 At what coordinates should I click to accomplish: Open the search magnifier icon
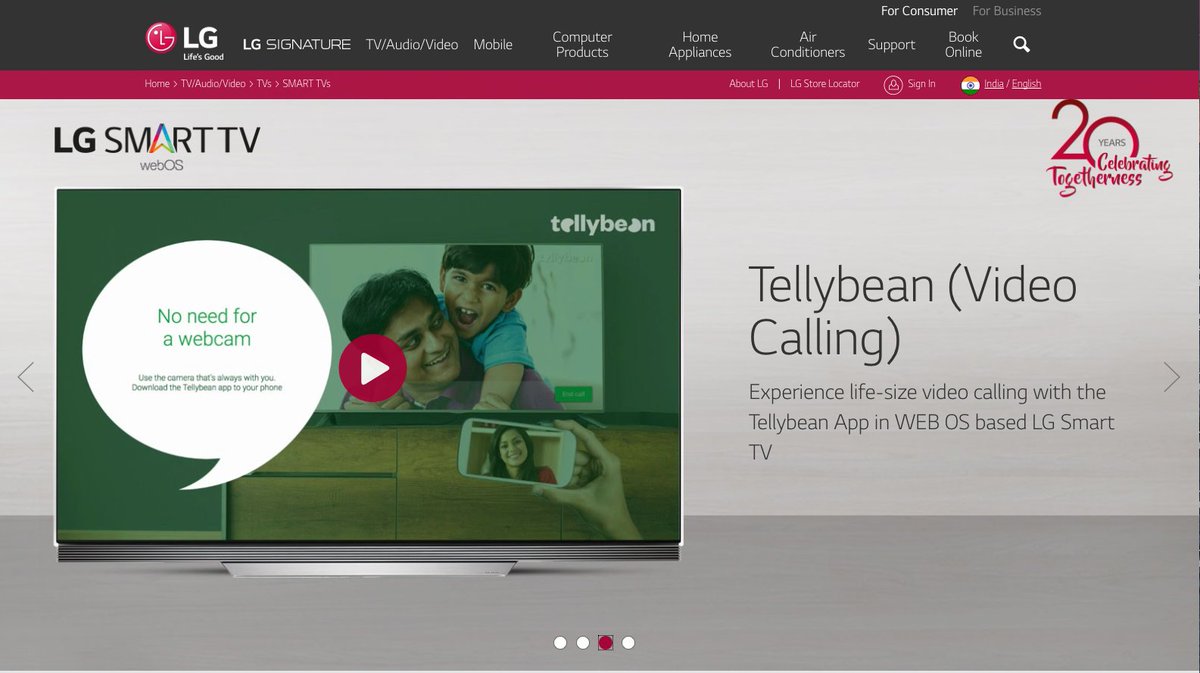click(1021, 44)
